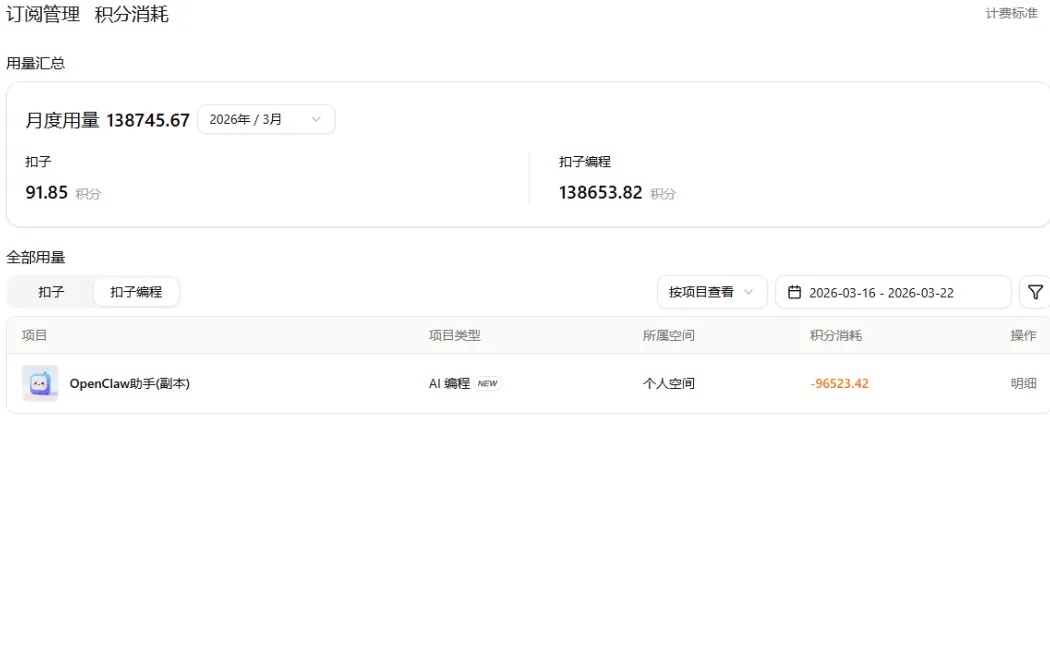
Task: Click the 项目 column header
Action: (34, 335)
